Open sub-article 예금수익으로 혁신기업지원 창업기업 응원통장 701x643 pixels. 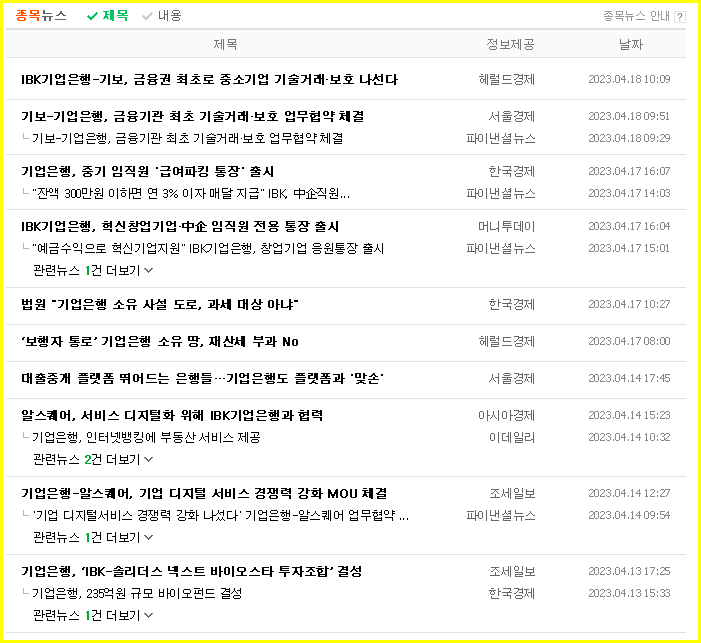(x=208, y=248)
